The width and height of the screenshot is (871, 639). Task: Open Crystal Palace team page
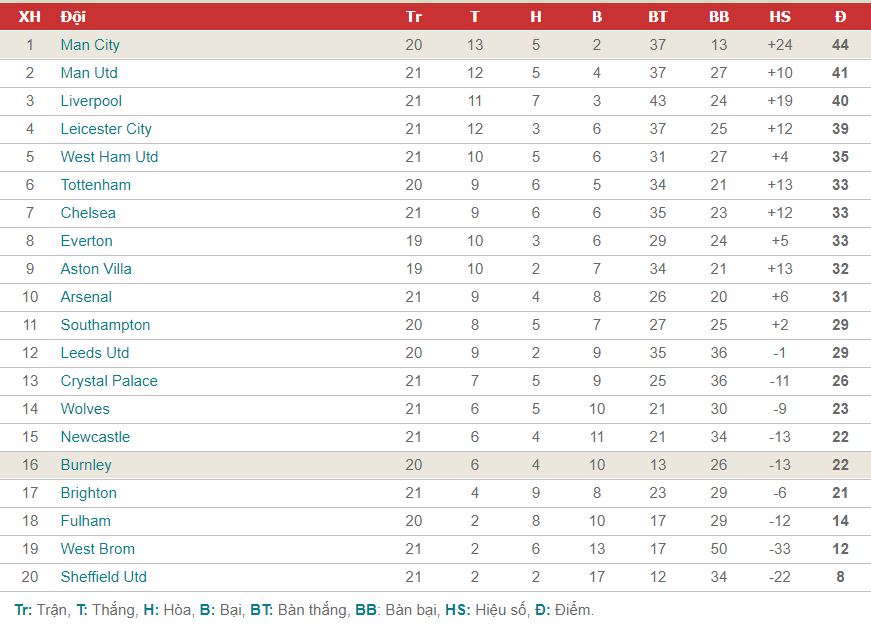[109, 381]
